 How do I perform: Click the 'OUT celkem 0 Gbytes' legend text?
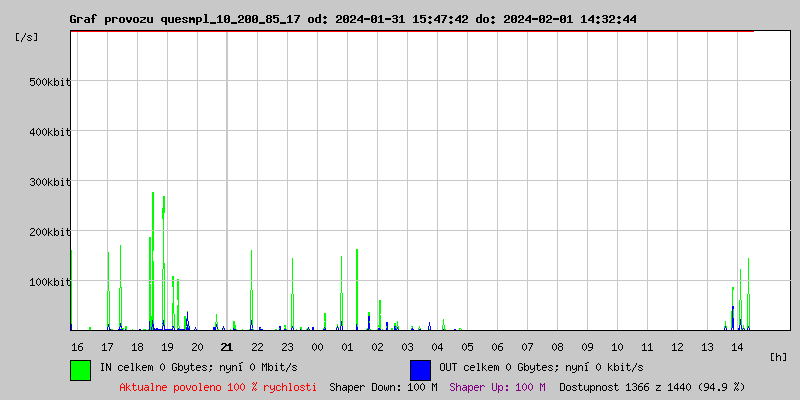coord(541,367)
